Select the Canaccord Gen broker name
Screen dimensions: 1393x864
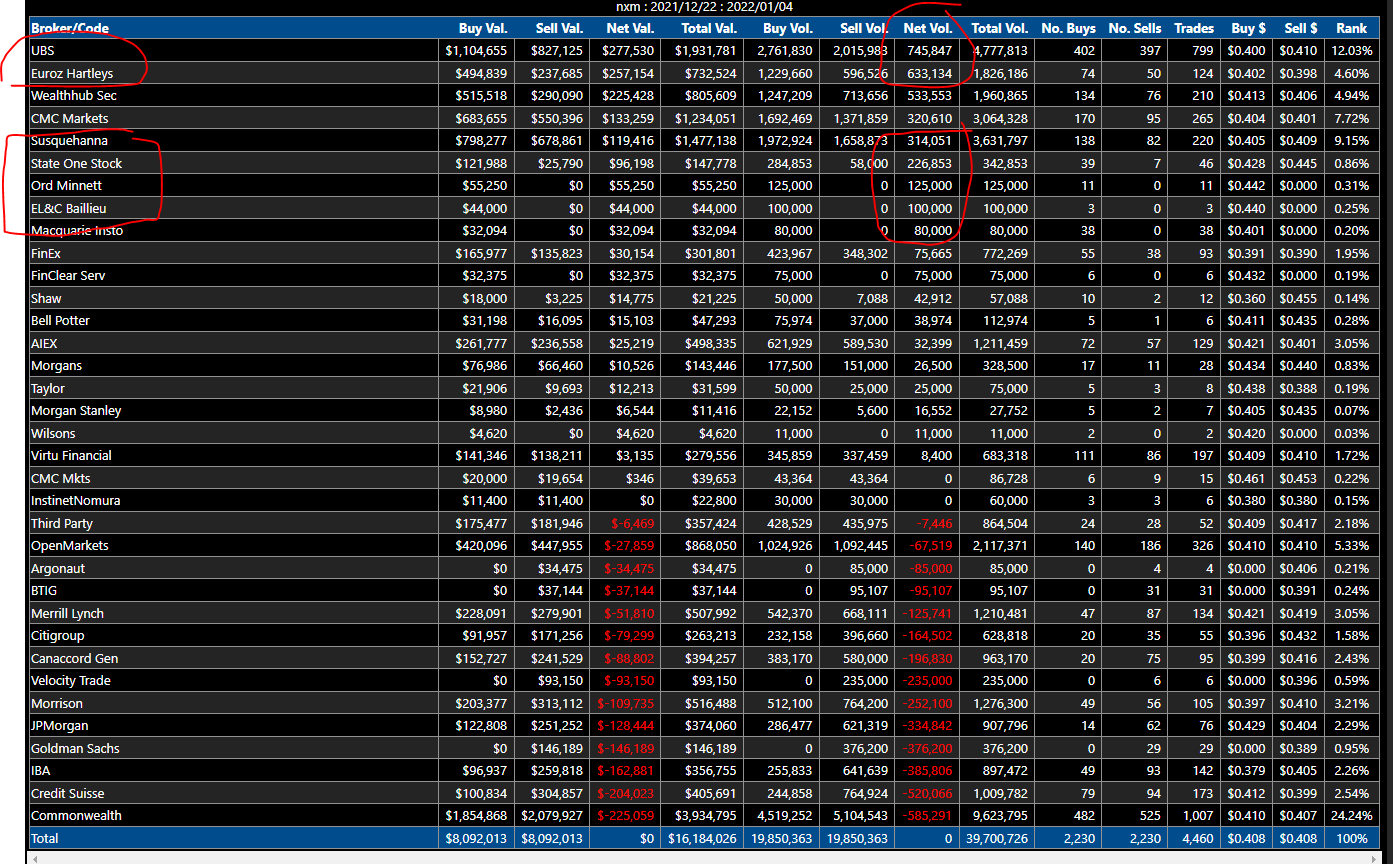[75, 658]
